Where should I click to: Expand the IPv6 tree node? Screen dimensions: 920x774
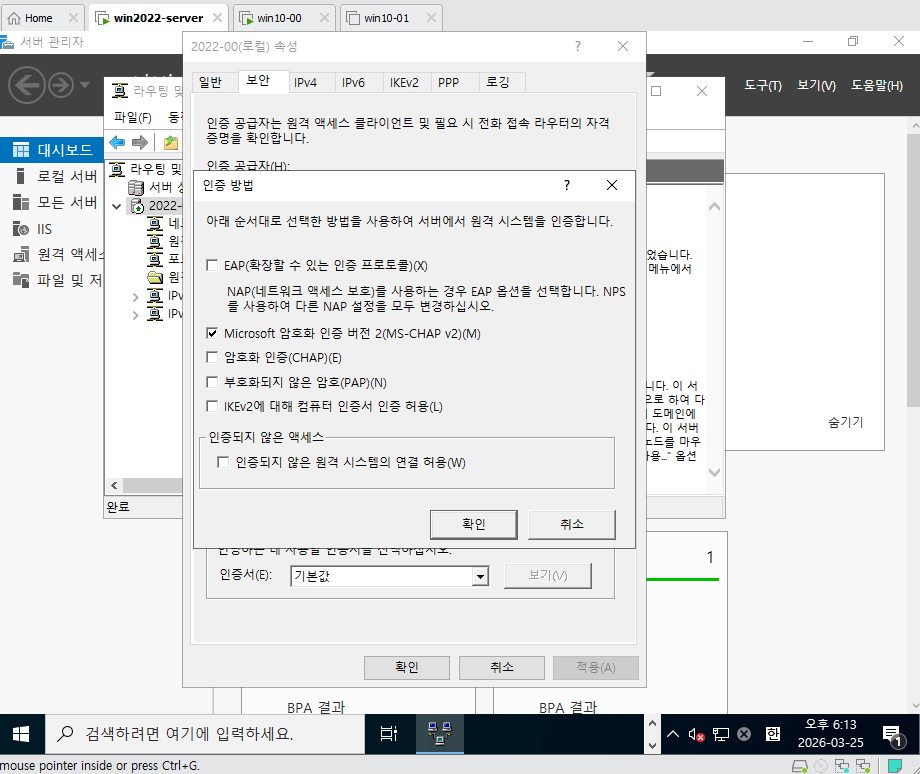136,315
